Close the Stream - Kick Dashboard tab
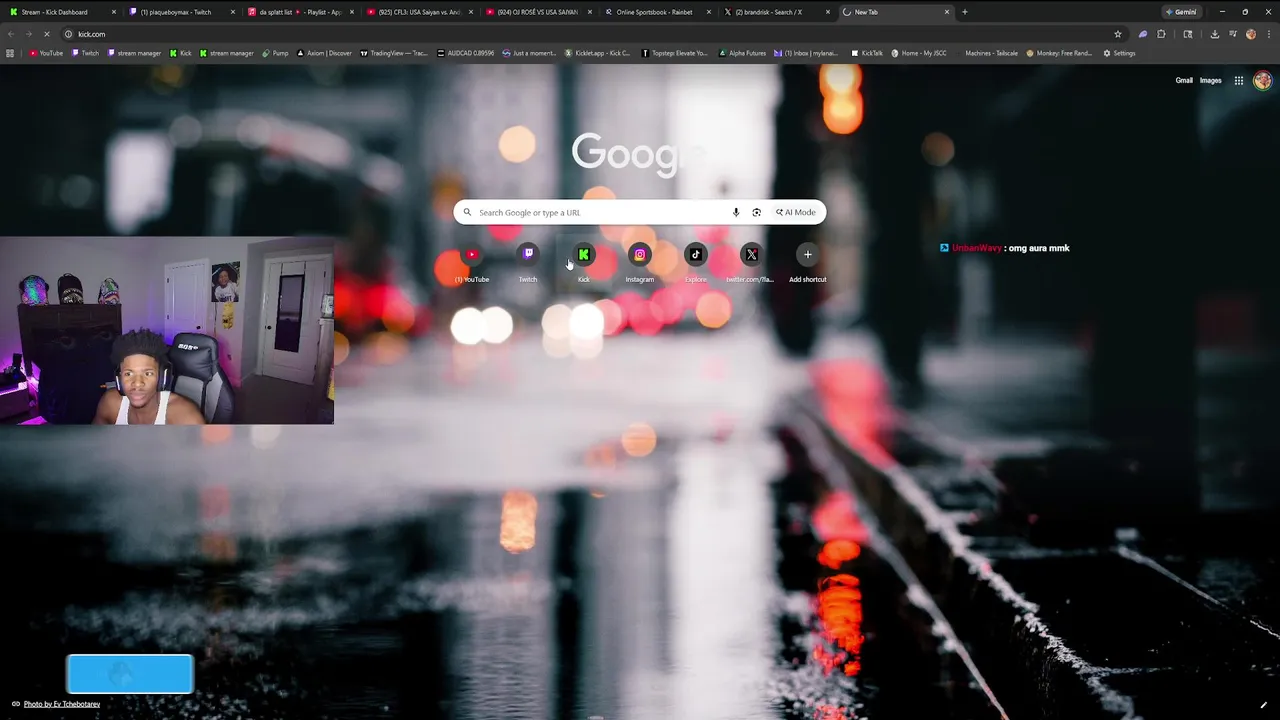Image resolution: width=1280 pixels, height=720 pixels. pos(114,12)
